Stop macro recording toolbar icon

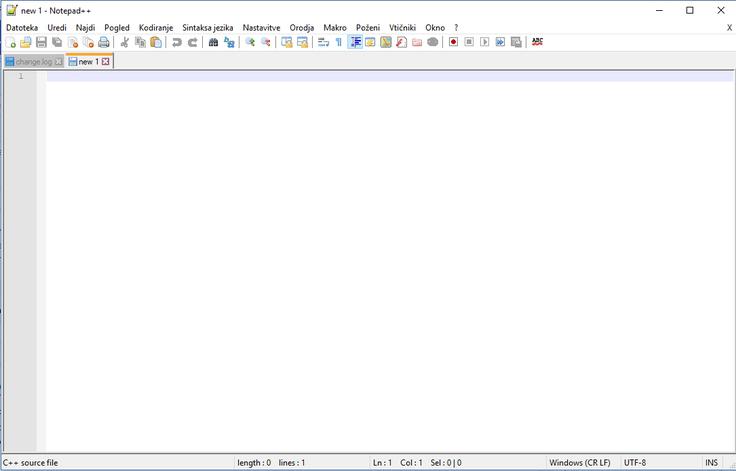click(468, 42)
